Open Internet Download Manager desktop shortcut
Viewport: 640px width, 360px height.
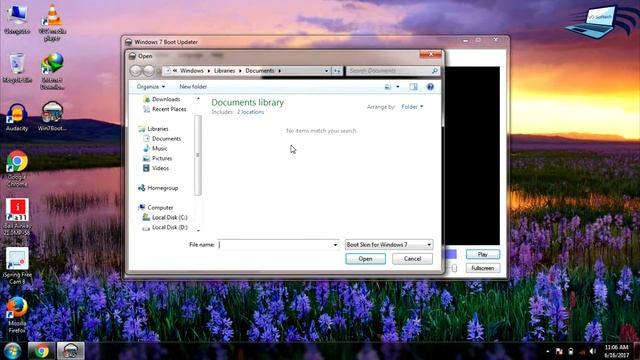[52, 71]
